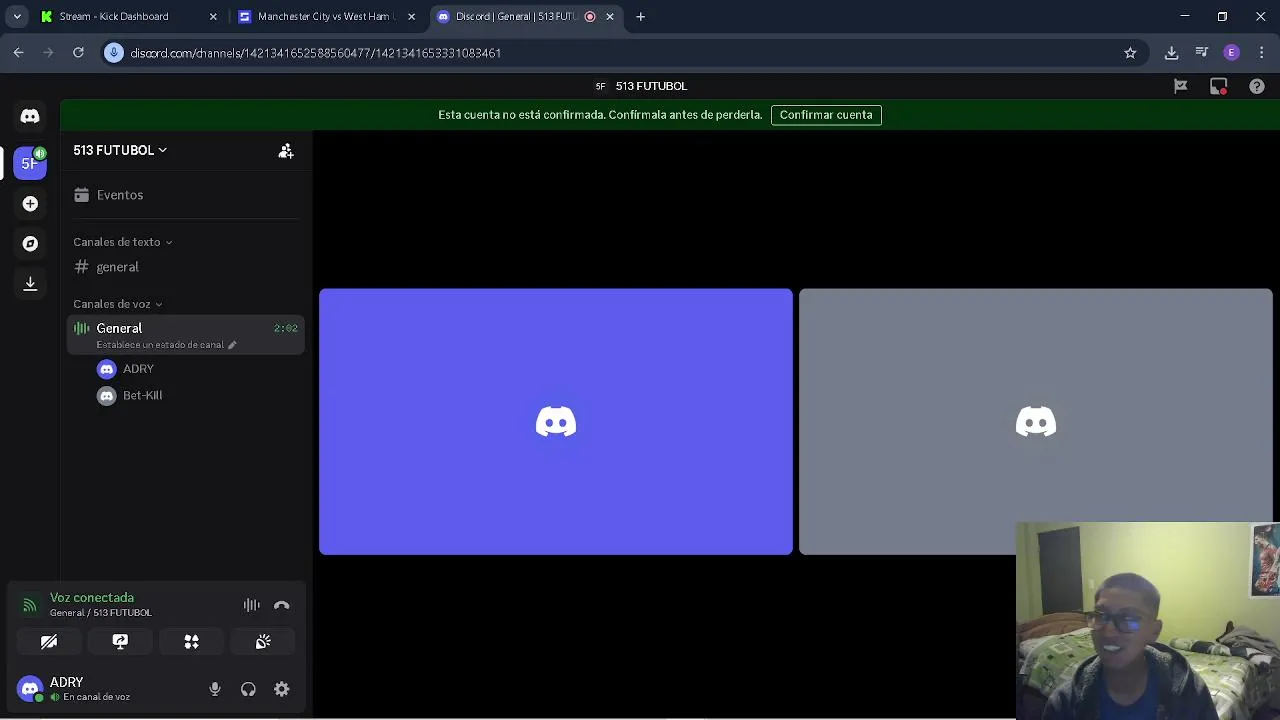Focus the Bet-Kill gray video tile

point(1036,422)
